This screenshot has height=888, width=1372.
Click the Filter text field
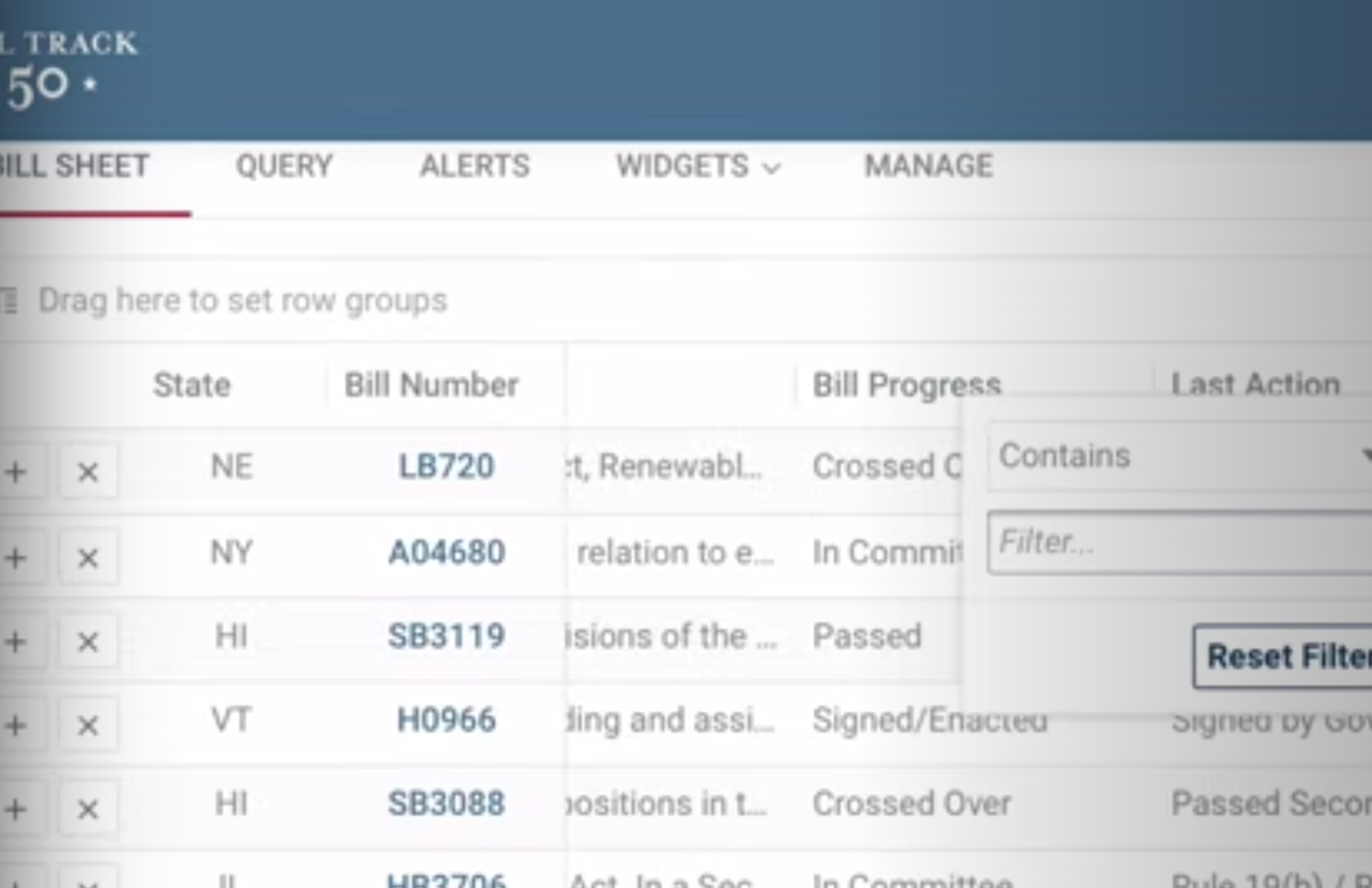(1176, 541)
